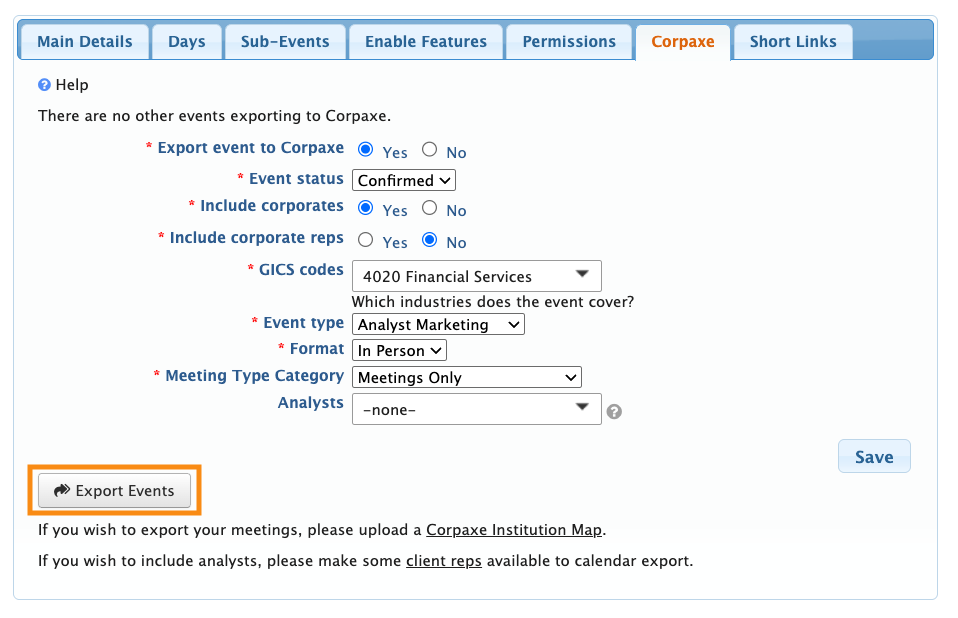Open the Sub-Events tab
This screenshot has width=958, height=618.
285,42
